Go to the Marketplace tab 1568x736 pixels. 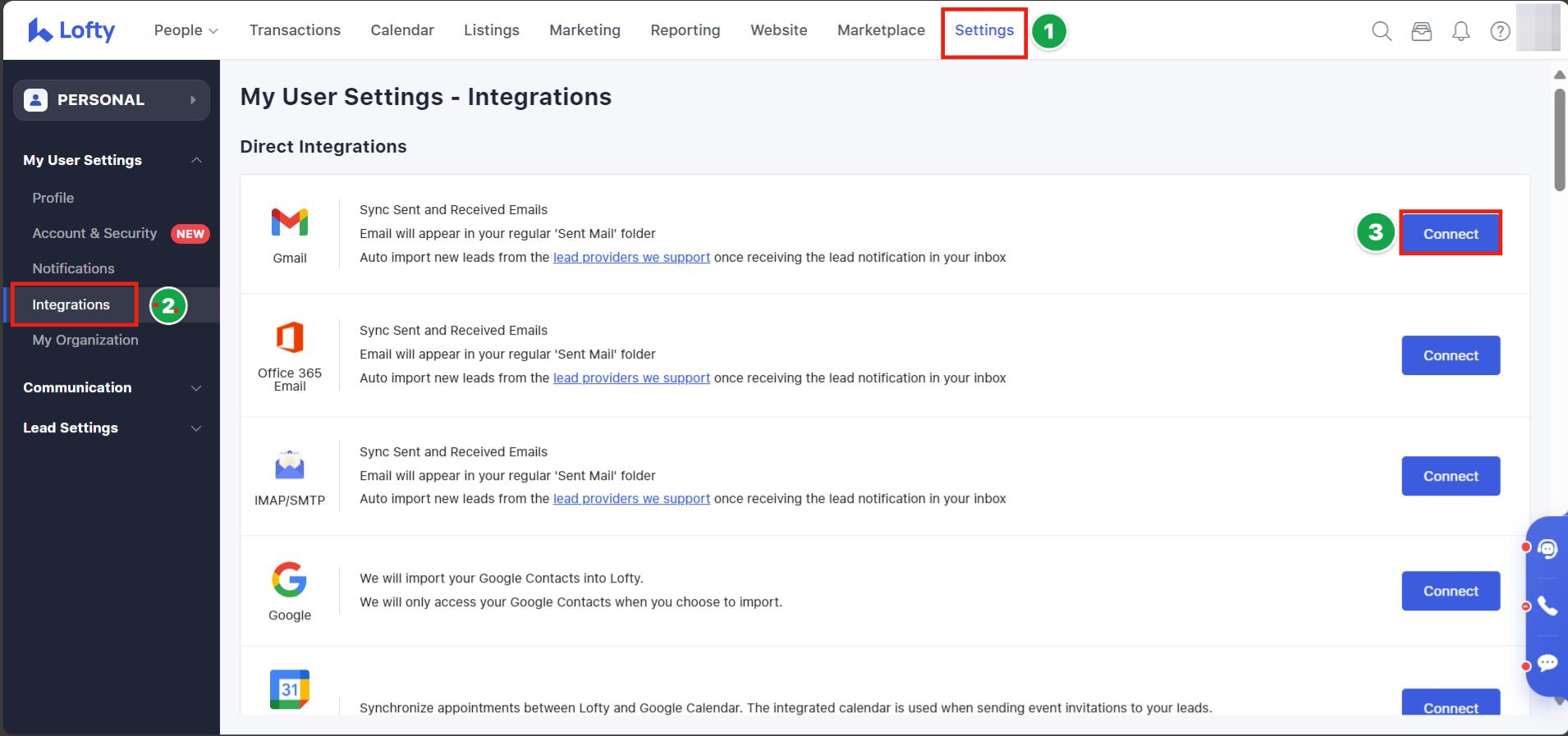(x=881, y=30)
